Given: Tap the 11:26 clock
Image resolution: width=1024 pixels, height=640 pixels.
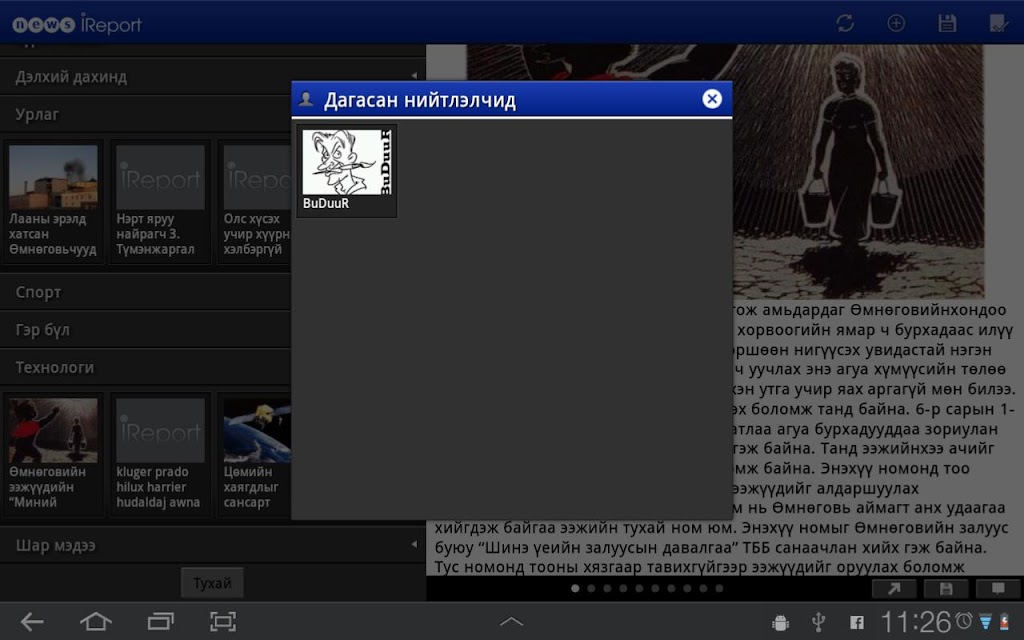Looking at the screenshot, I should (916, 622).
